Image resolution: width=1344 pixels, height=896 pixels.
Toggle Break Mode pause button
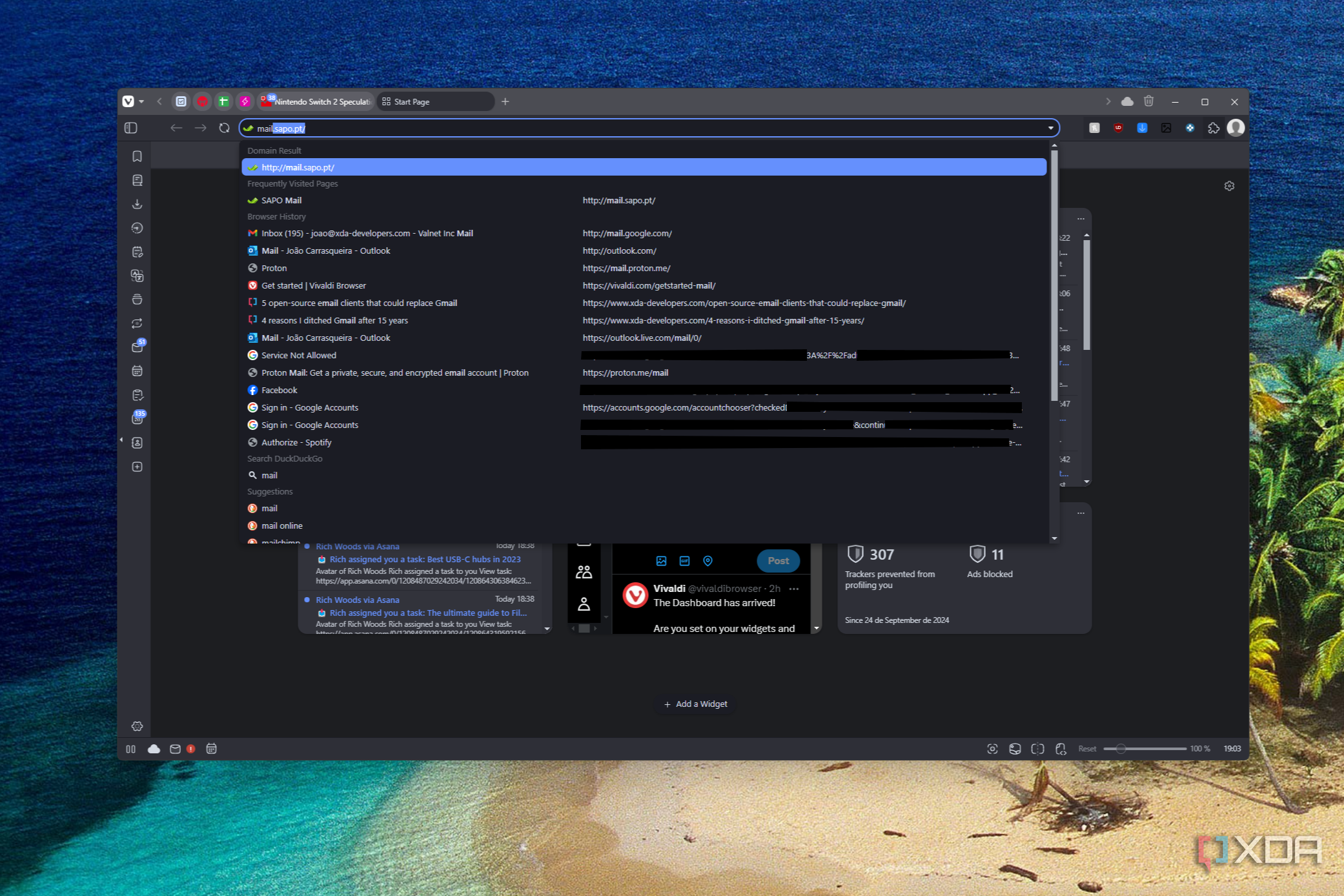[131, 749]
